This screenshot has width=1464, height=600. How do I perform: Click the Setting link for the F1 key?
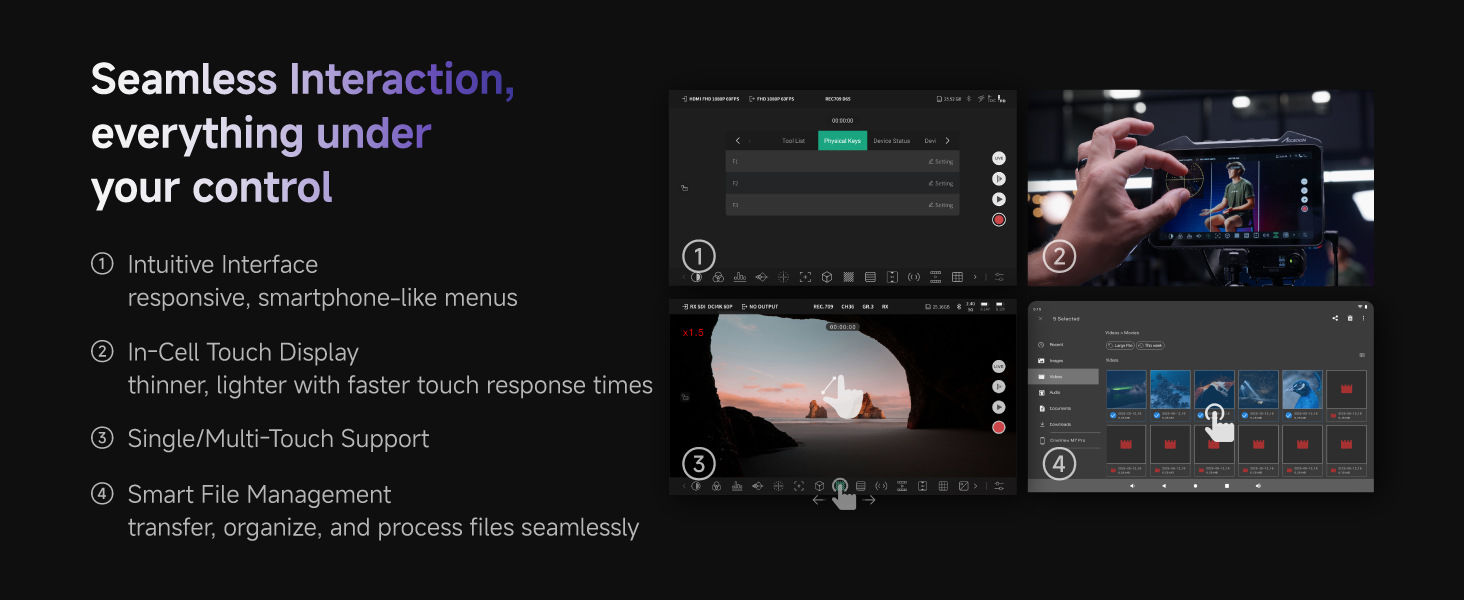coord(941,161)
